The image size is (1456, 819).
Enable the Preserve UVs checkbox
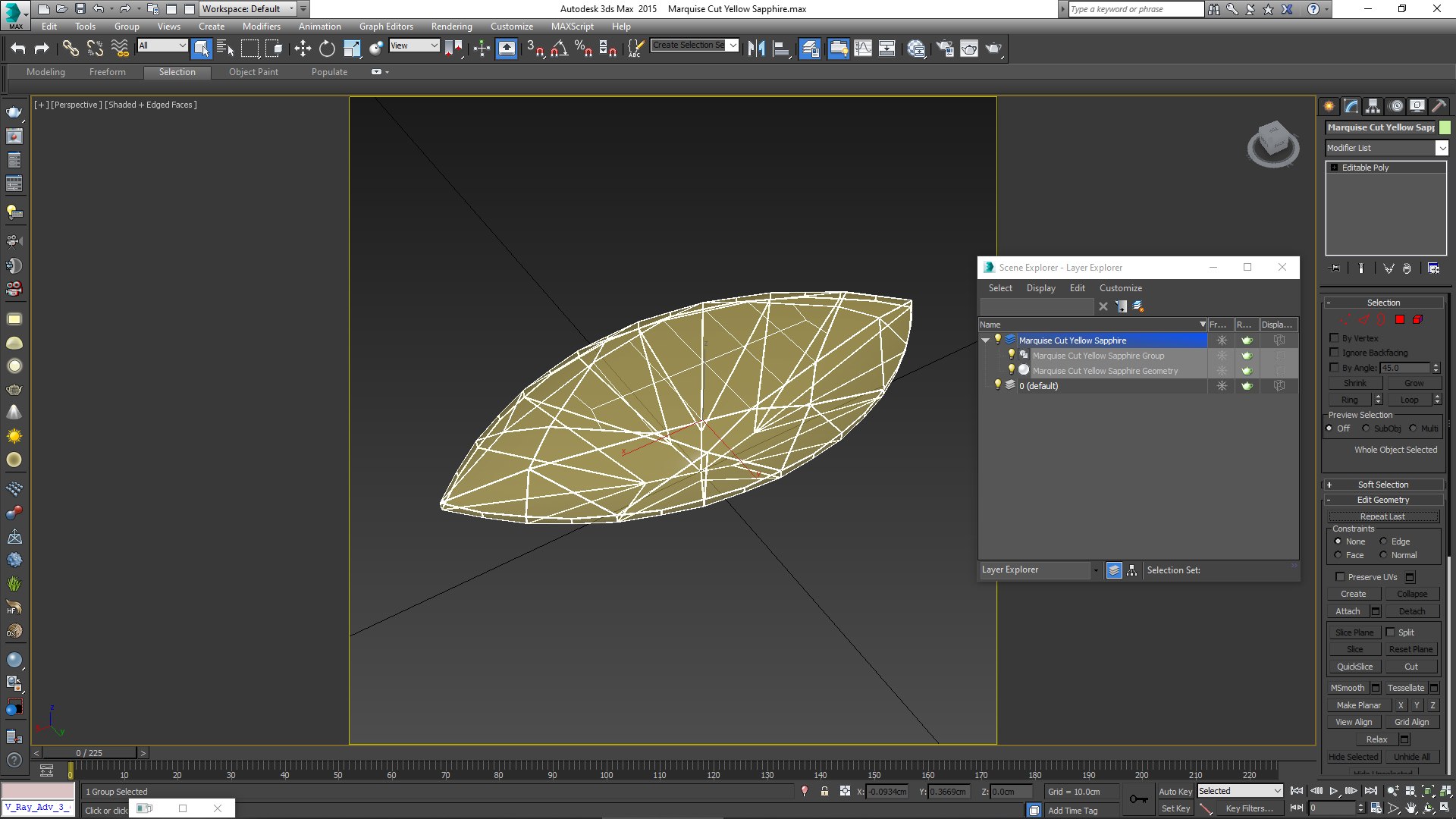pyautogui.click(x=1340, y=577)
